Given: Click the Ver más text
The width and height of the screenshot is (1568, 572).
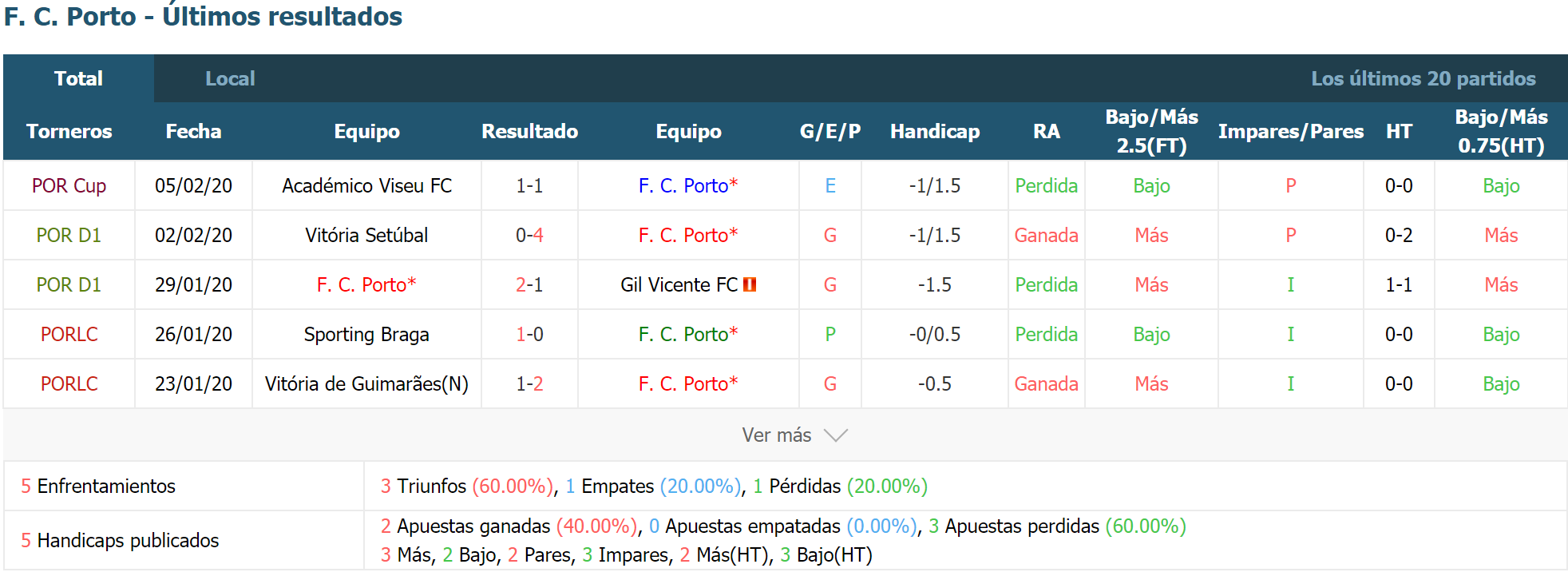Looking at the screenshot, I should 776,435.
